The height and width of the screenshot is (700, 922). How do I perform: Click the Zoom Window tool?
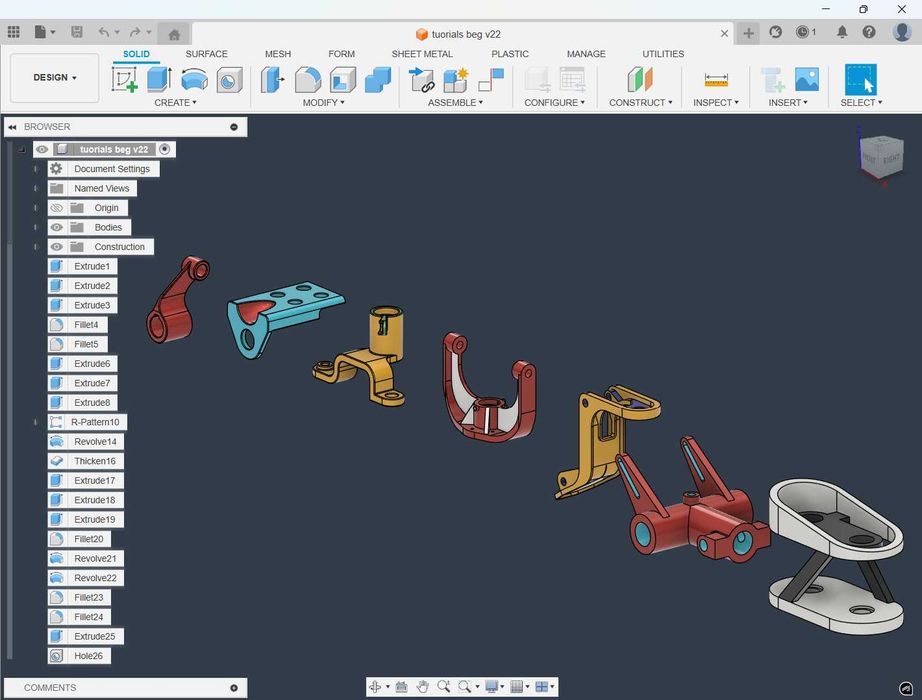(x=465, y=686)
